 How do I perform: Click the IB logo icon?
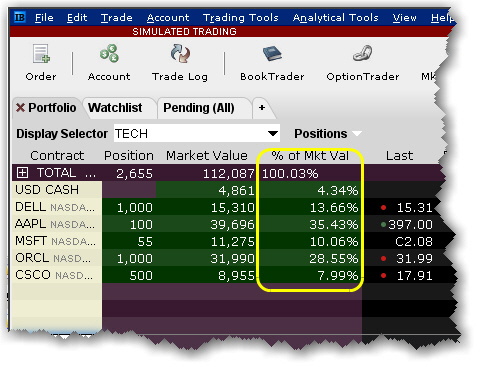pos(20,17)
